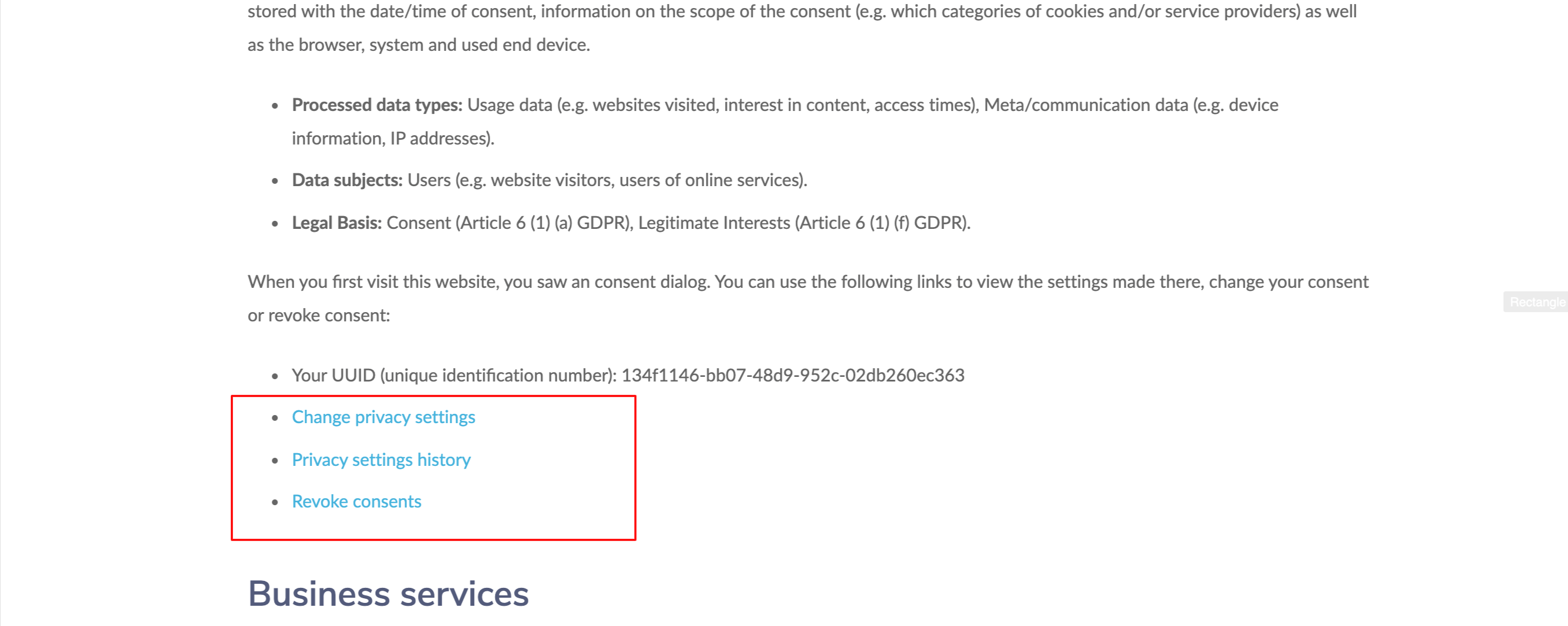Image resolution: width=1568 pixels, height=626 pixels.
Task: Click the Consent (Article 6 (1) (a) GDPR) text
Action: coord(509,223)
